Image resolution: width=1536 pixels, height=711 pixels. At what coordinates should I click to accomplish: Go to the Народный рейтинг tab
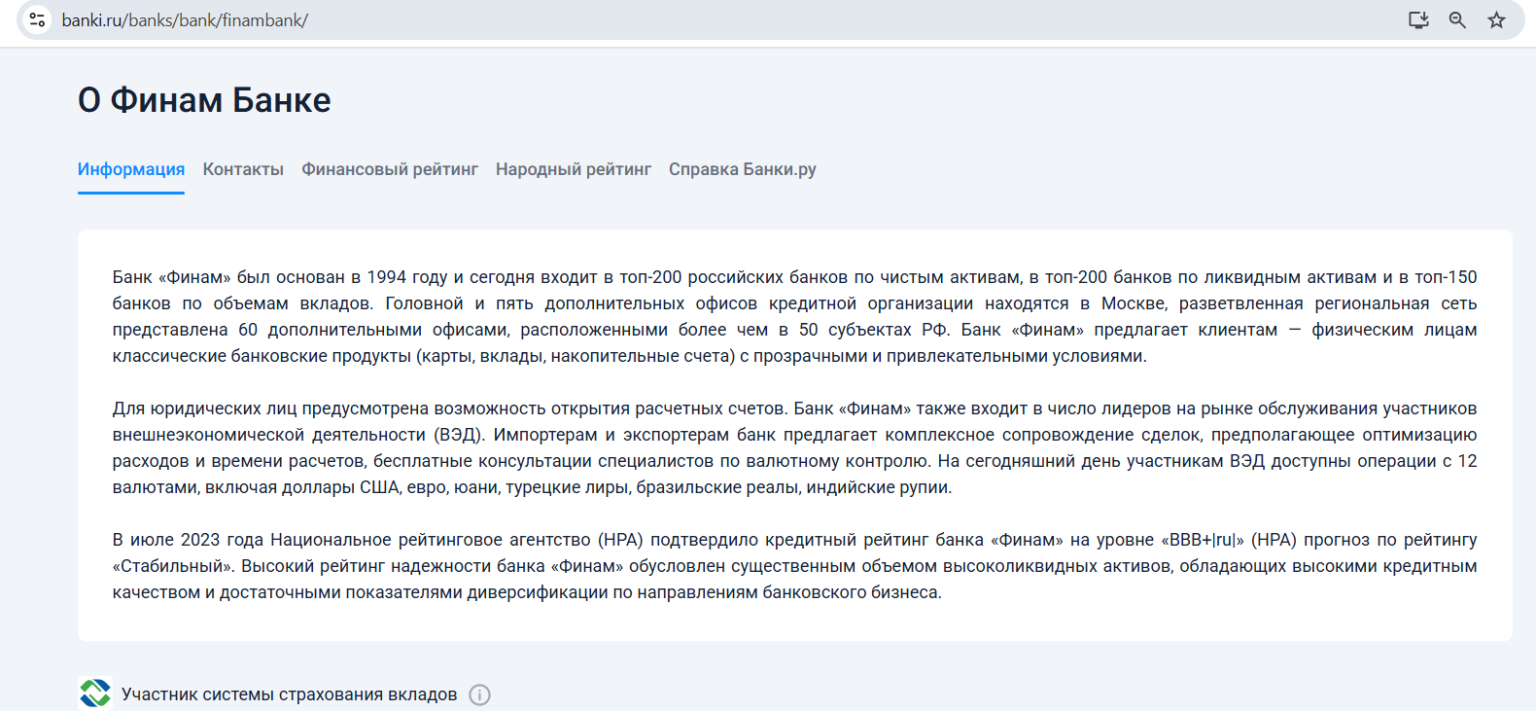(x=573, y=169)
